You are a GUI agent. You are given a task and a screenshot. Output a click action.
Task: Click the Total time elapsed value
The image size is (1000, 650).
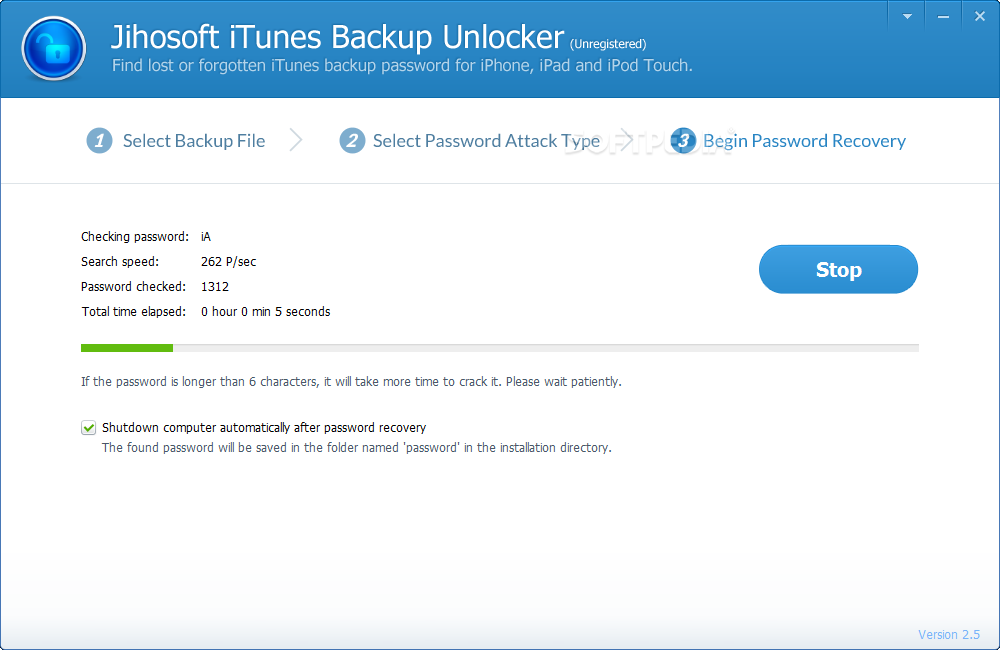coord(265,312)
